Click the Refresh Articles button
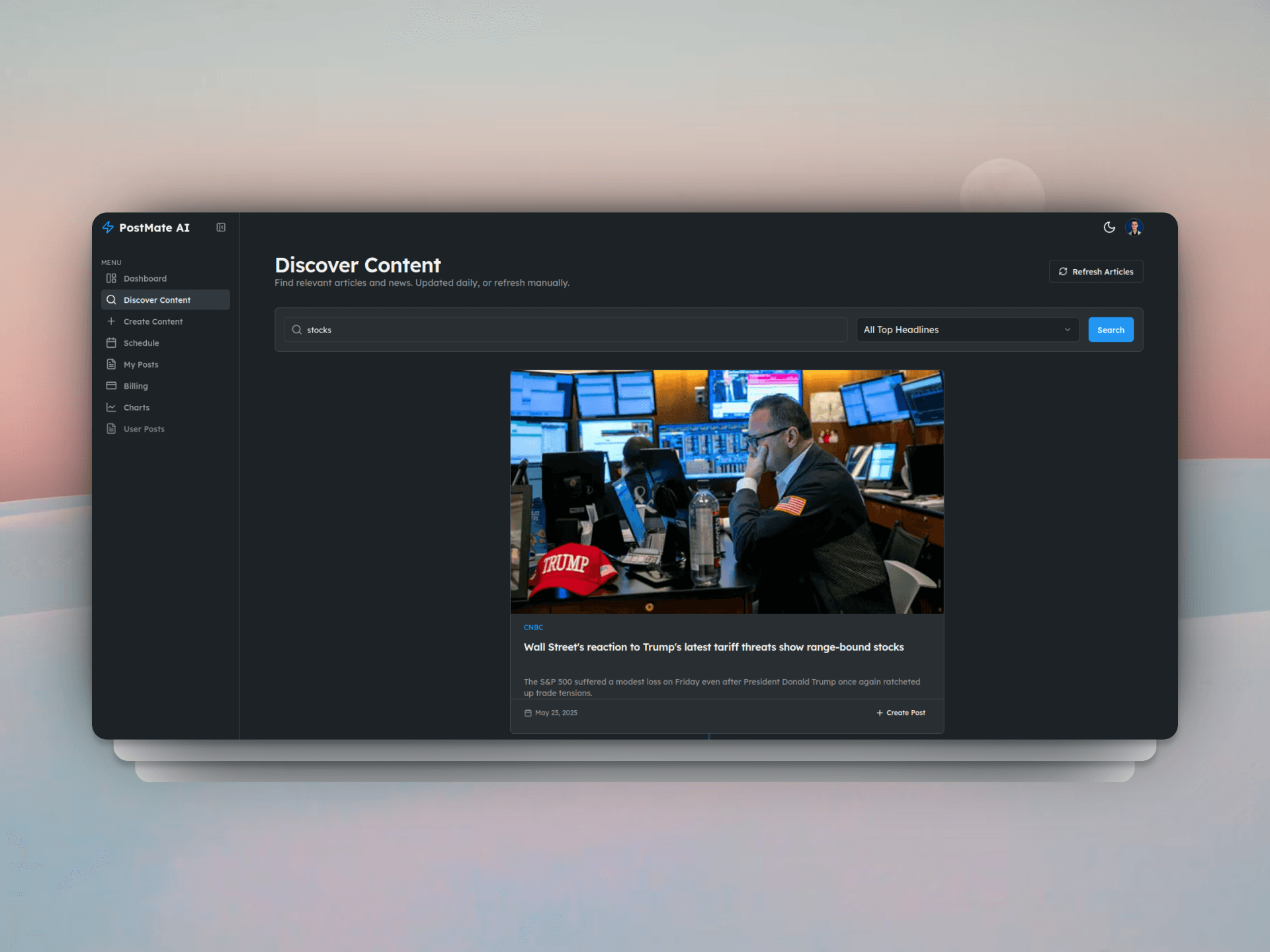This screenshot has height=952, width=1270. [x=1095, y=272]
